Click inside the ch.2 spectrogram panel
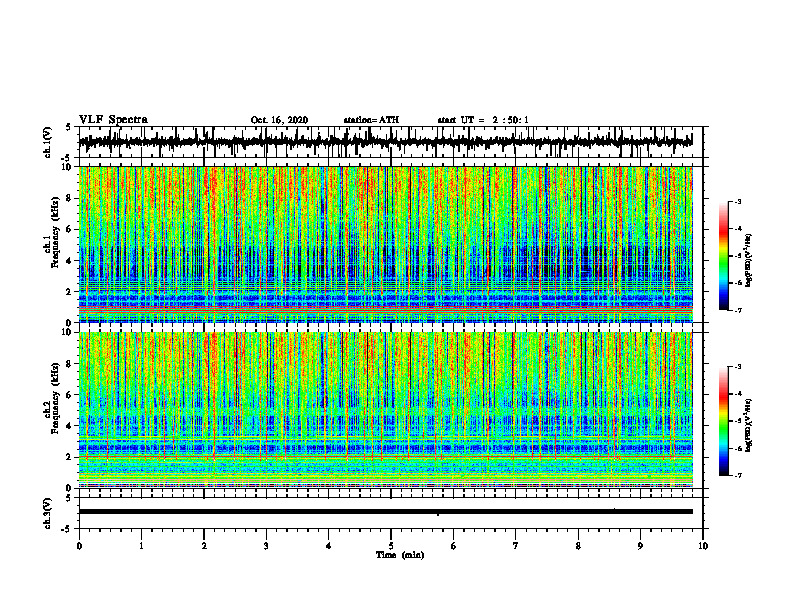 pyautogui.click(x=385, y=410)
